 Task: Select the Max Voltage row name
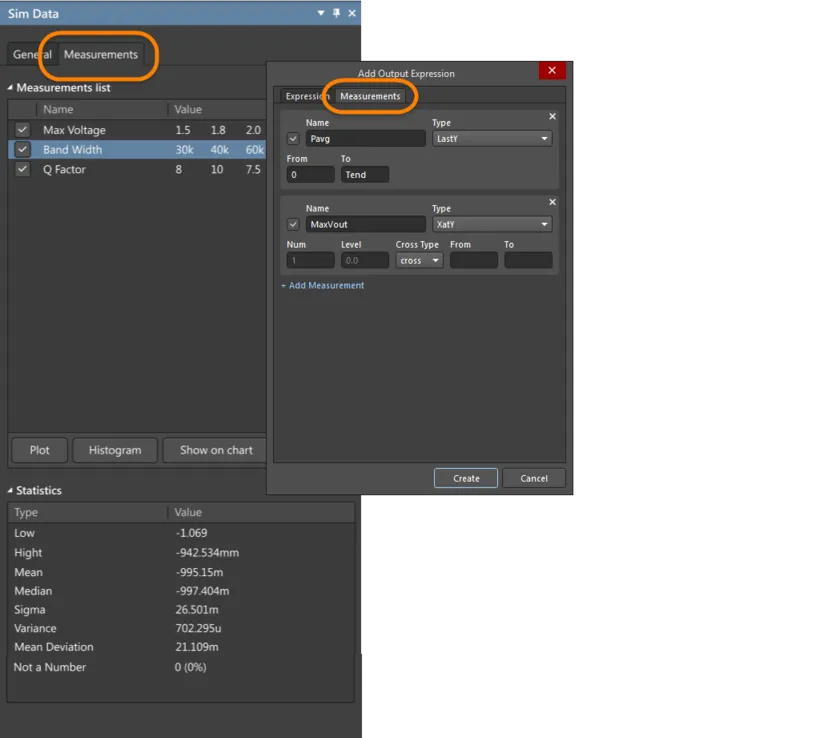point(74,130)
